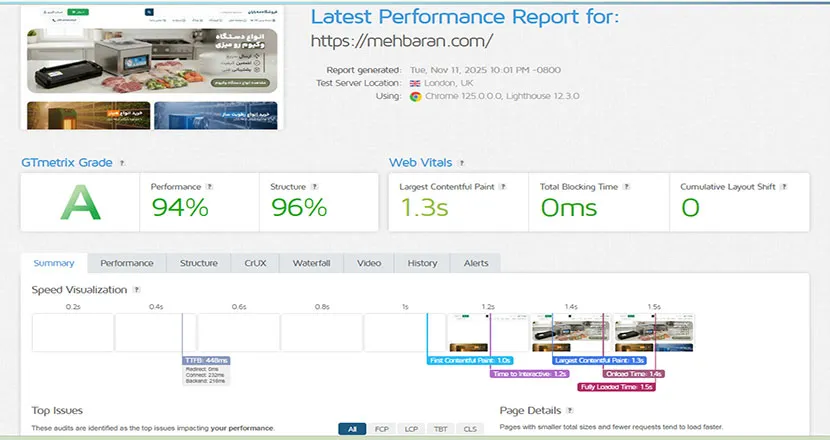Click the Speed Visualization help icon
830x440 pixels.
(x=136, y=290)
